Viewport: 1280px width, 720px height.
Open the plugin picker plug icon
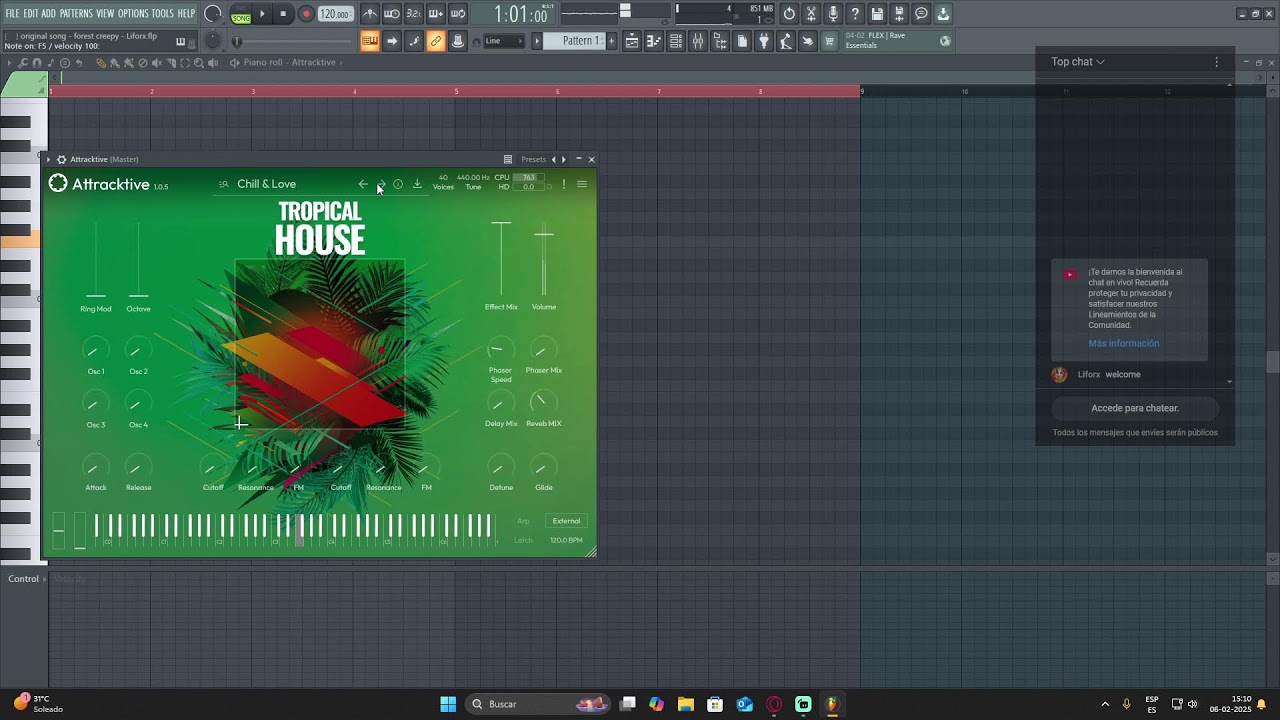point(764,41)
